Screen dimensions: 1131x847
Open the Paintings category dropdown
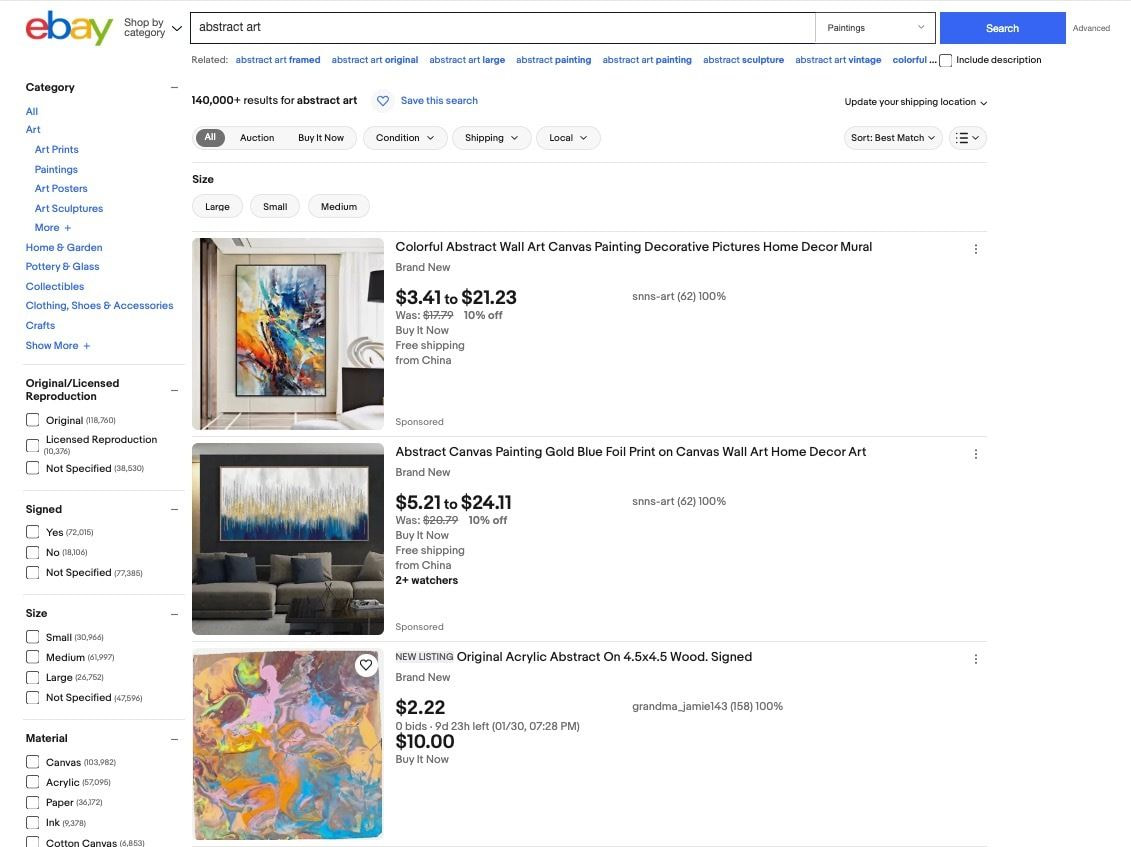(875, 28)
